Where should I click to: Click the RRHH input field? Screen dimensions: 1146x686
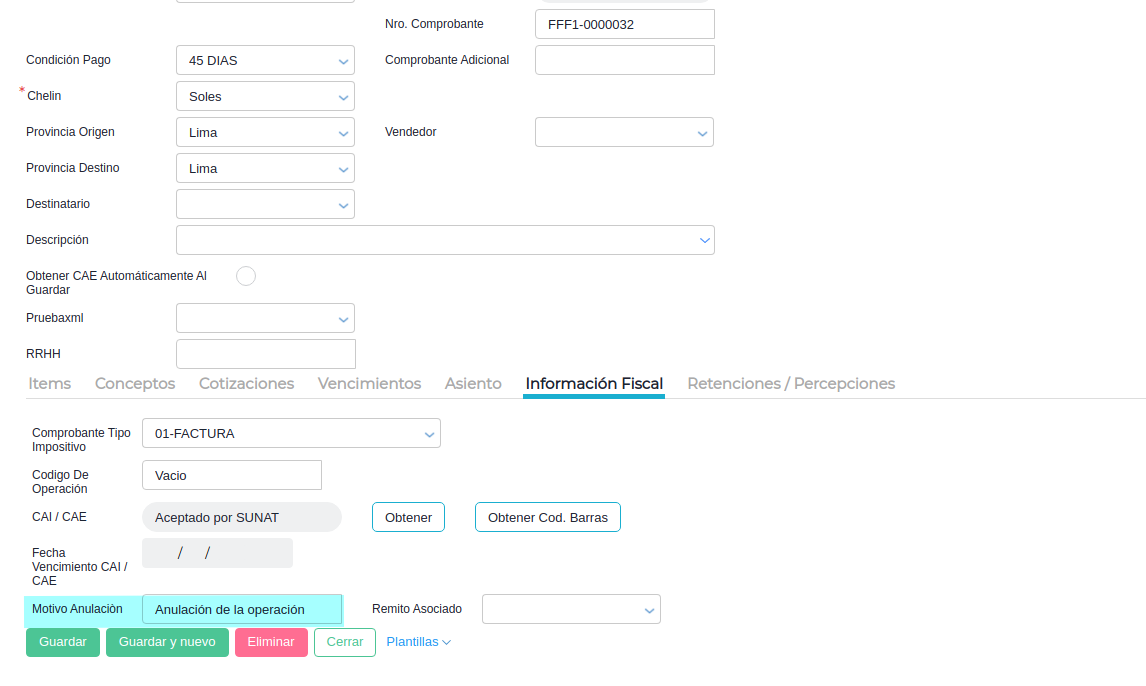click(265, 354)
